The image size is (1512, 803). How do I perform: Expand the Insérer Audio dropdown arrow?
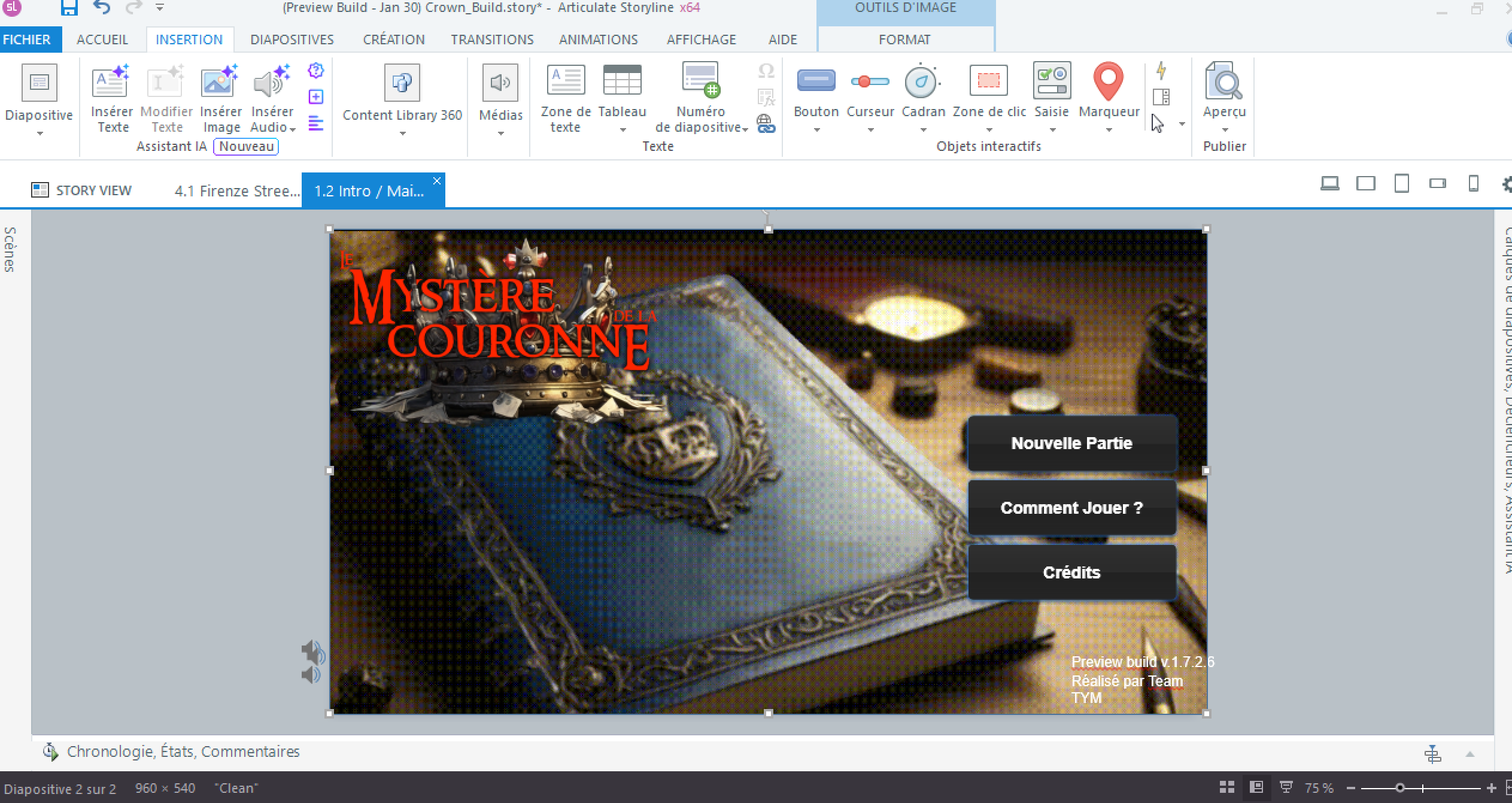click(x=292, y=129)
